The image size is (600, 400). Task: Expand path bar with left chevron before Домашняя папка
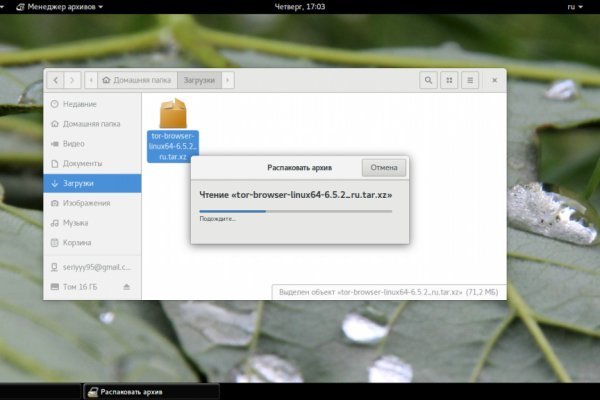tap(93, 79)
